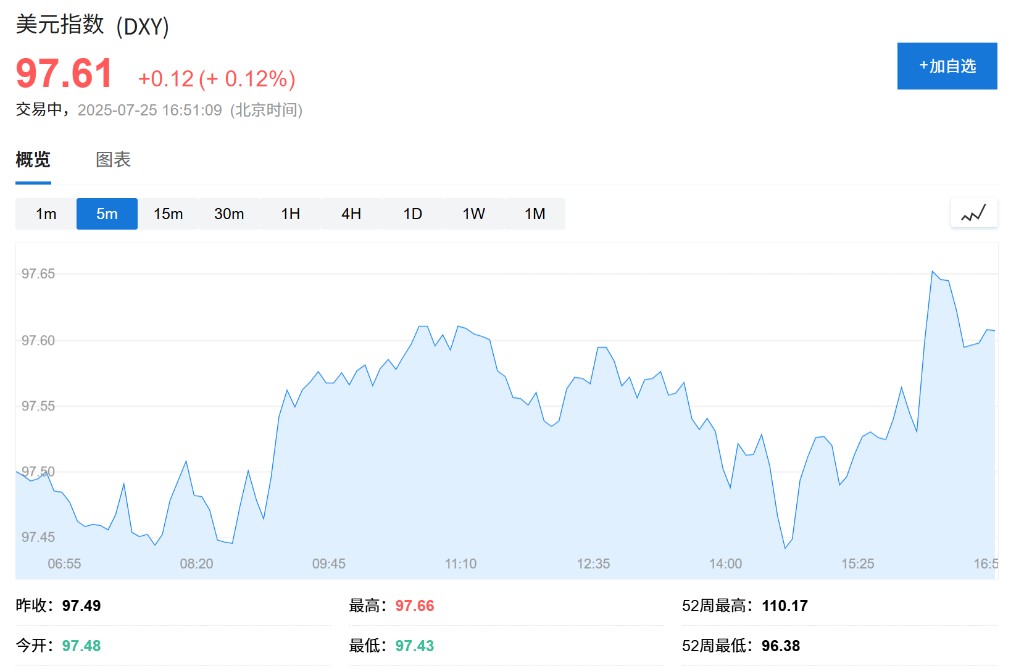Select the 15m interval
This screenshot has height=672, width=1024.
click(x=168, y=214)
